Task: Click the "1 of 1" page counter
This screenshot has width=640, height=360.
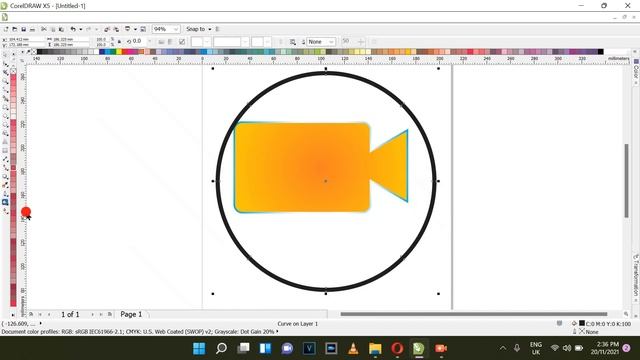Action: tap(70, 314)
